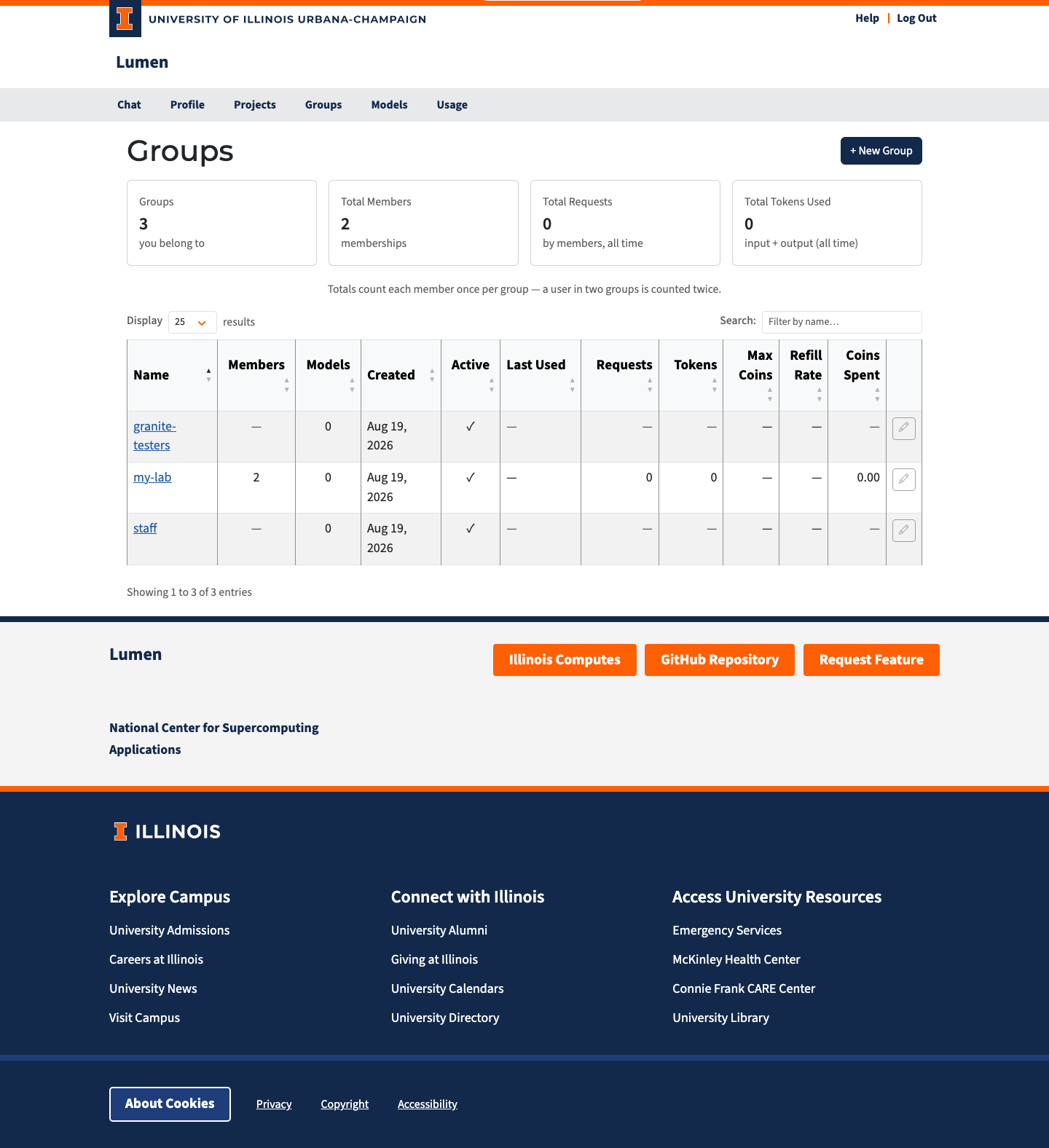The width and height of the screenshot is (1049, 1148).
Task: Sort table by Name column arrows
Action: (x=208, y=375)
